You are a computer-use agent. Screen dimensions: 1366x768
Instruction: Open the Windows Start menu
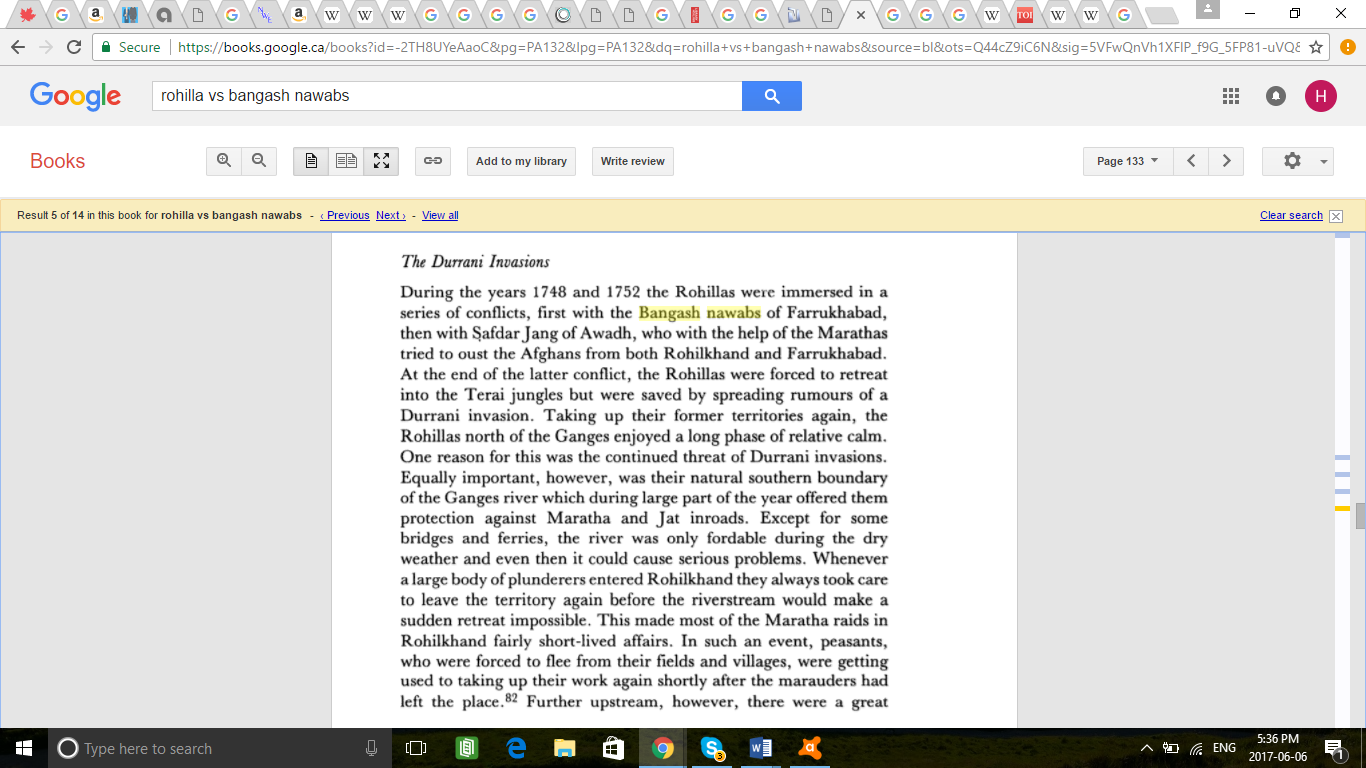click(x=23, y=748)
